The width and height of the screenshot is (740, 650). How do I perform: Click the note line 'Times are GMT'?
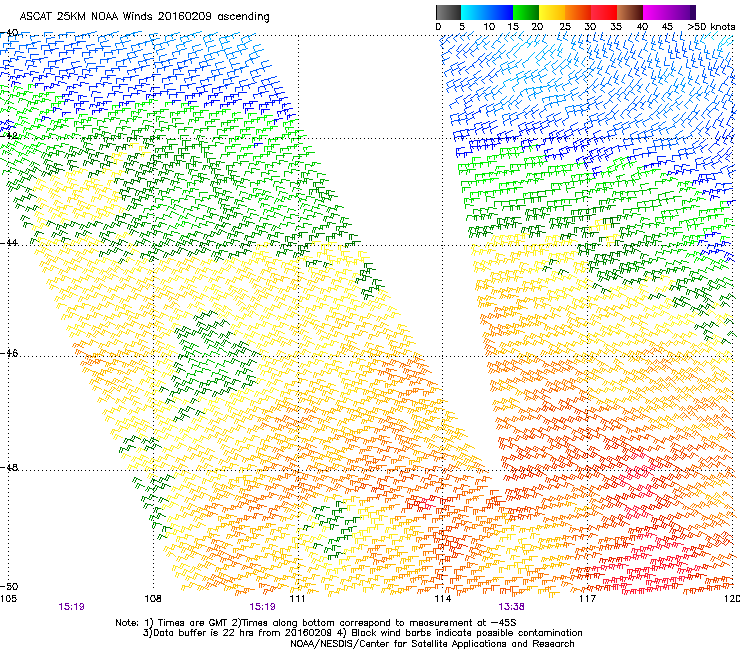[190, 623]
